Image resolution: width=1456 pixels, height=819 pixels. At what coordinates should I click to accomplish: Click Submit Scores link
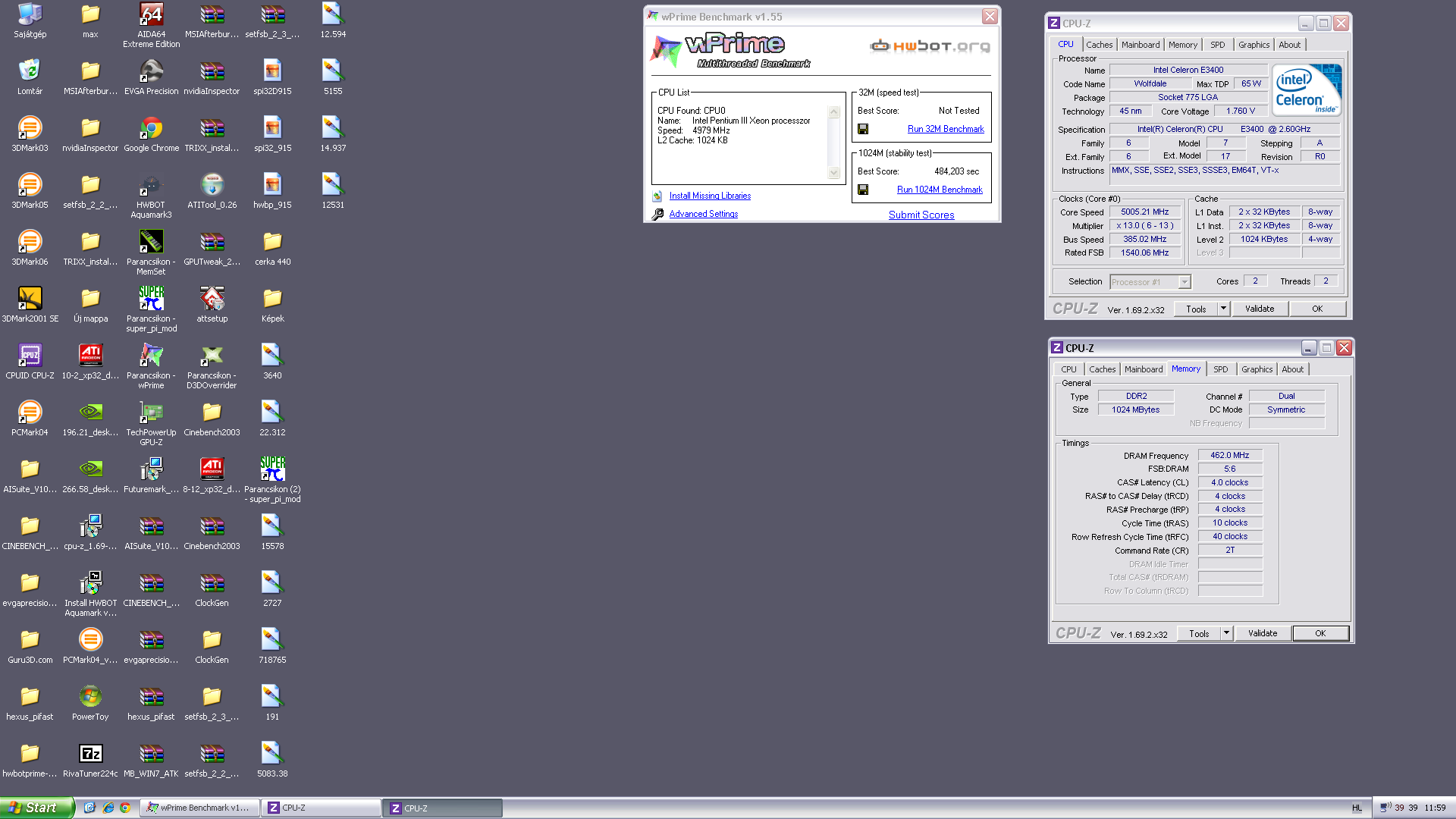tap(921, 215)
